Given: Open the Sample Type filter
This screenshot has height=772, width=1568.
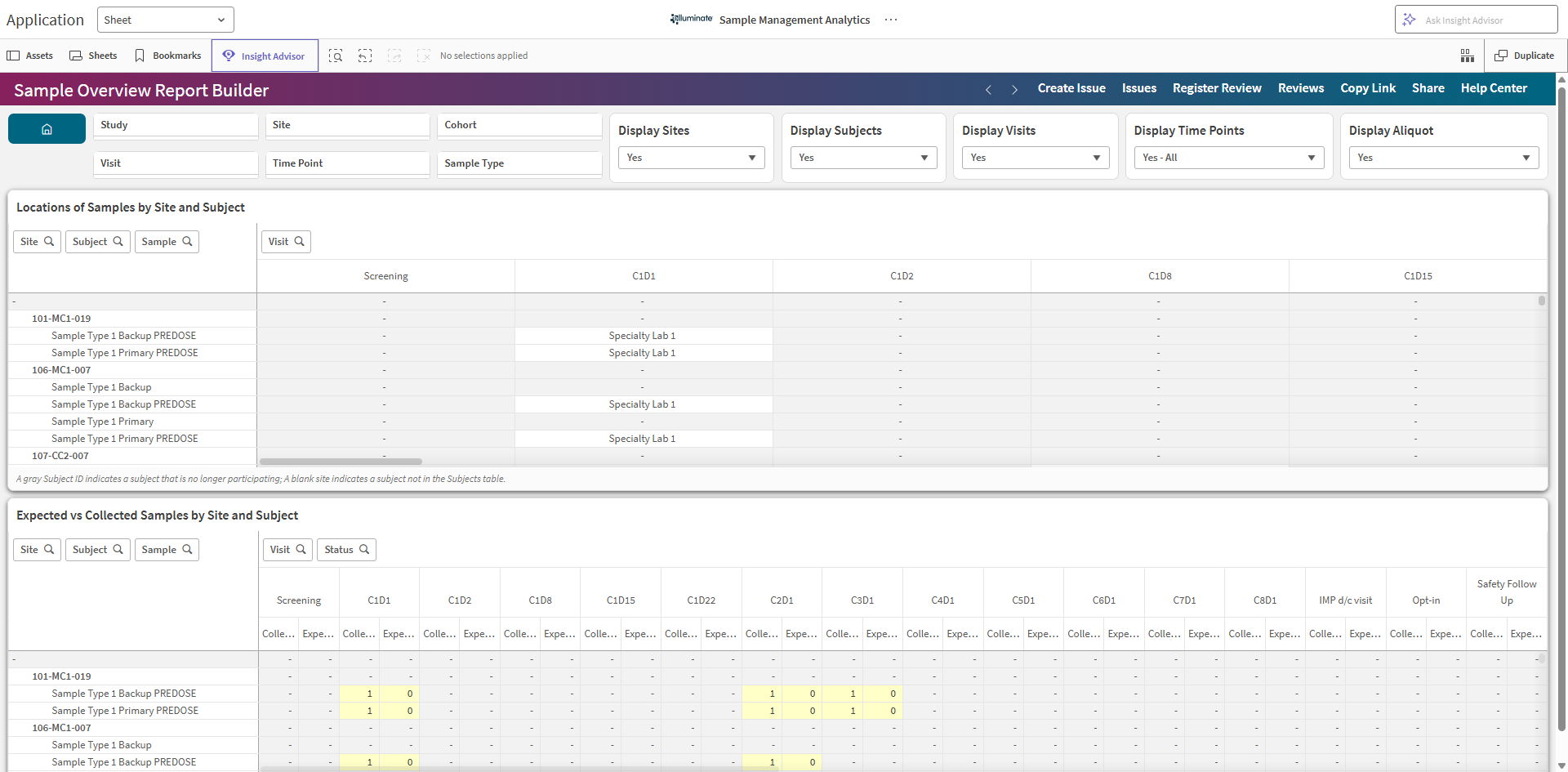Looking at the screenshot, I should [519, 163].
